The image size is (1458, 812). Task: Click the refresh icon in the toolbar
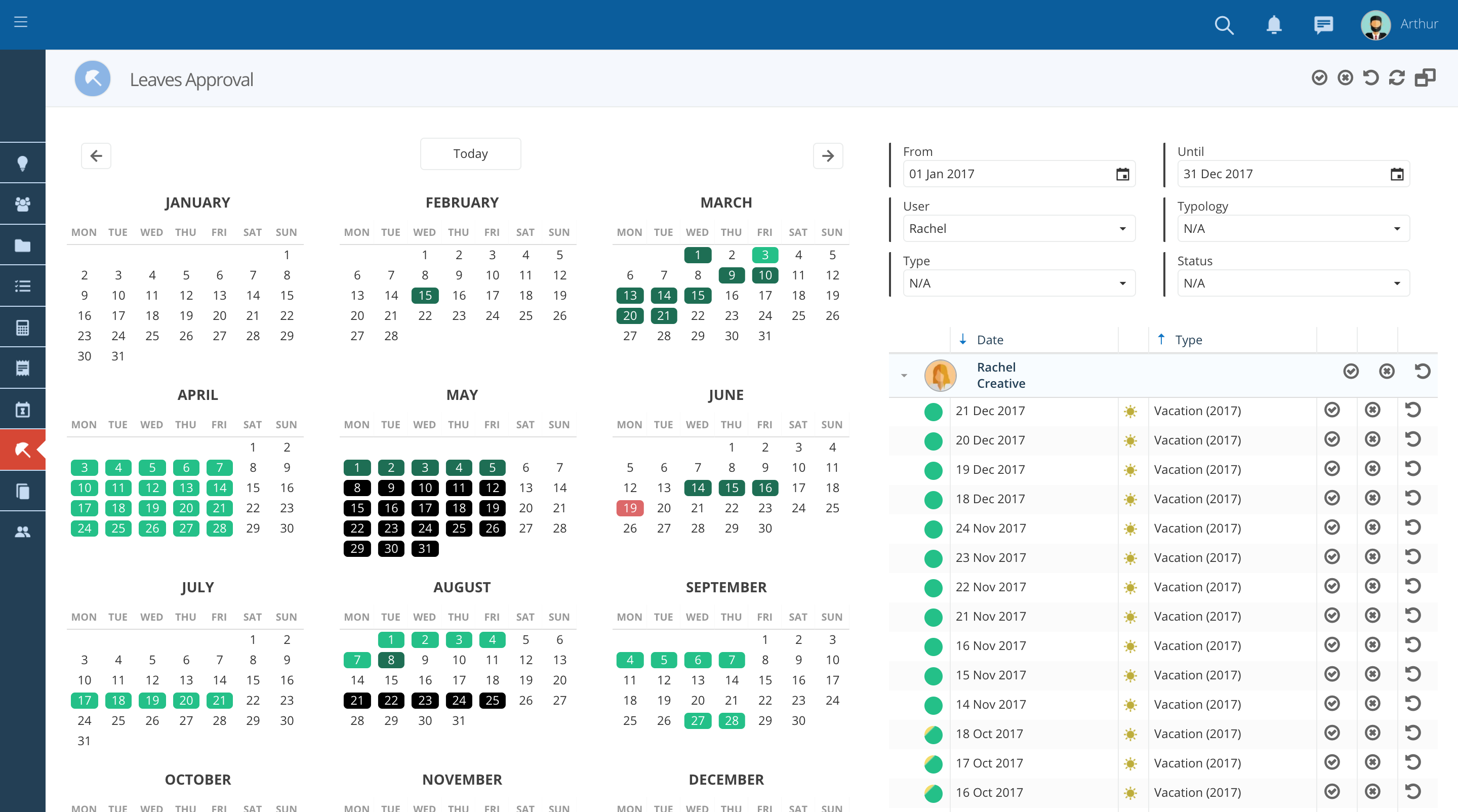point(1397,77)
